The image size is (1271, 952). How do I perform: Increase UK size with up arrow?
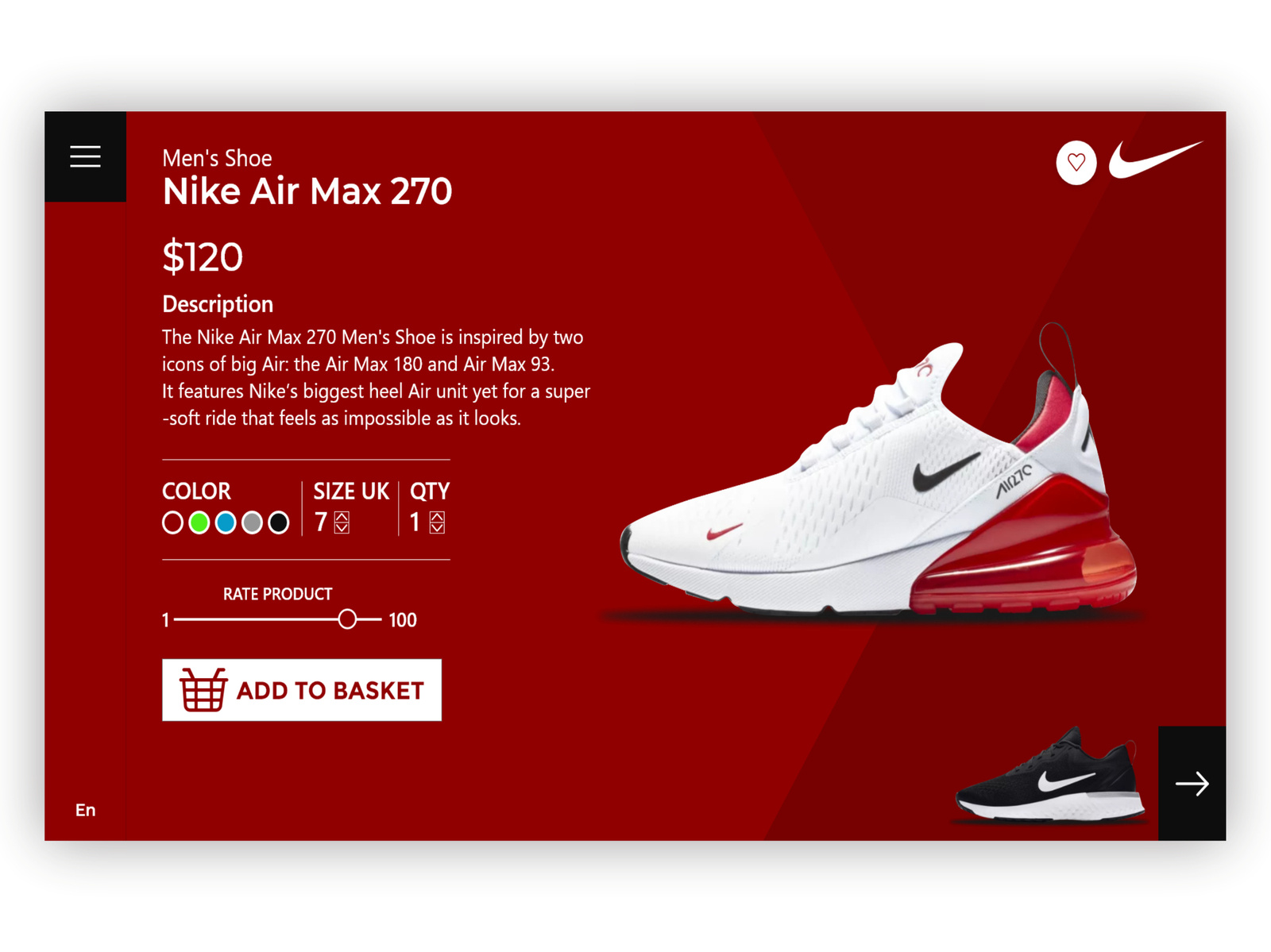click(342, 517)
